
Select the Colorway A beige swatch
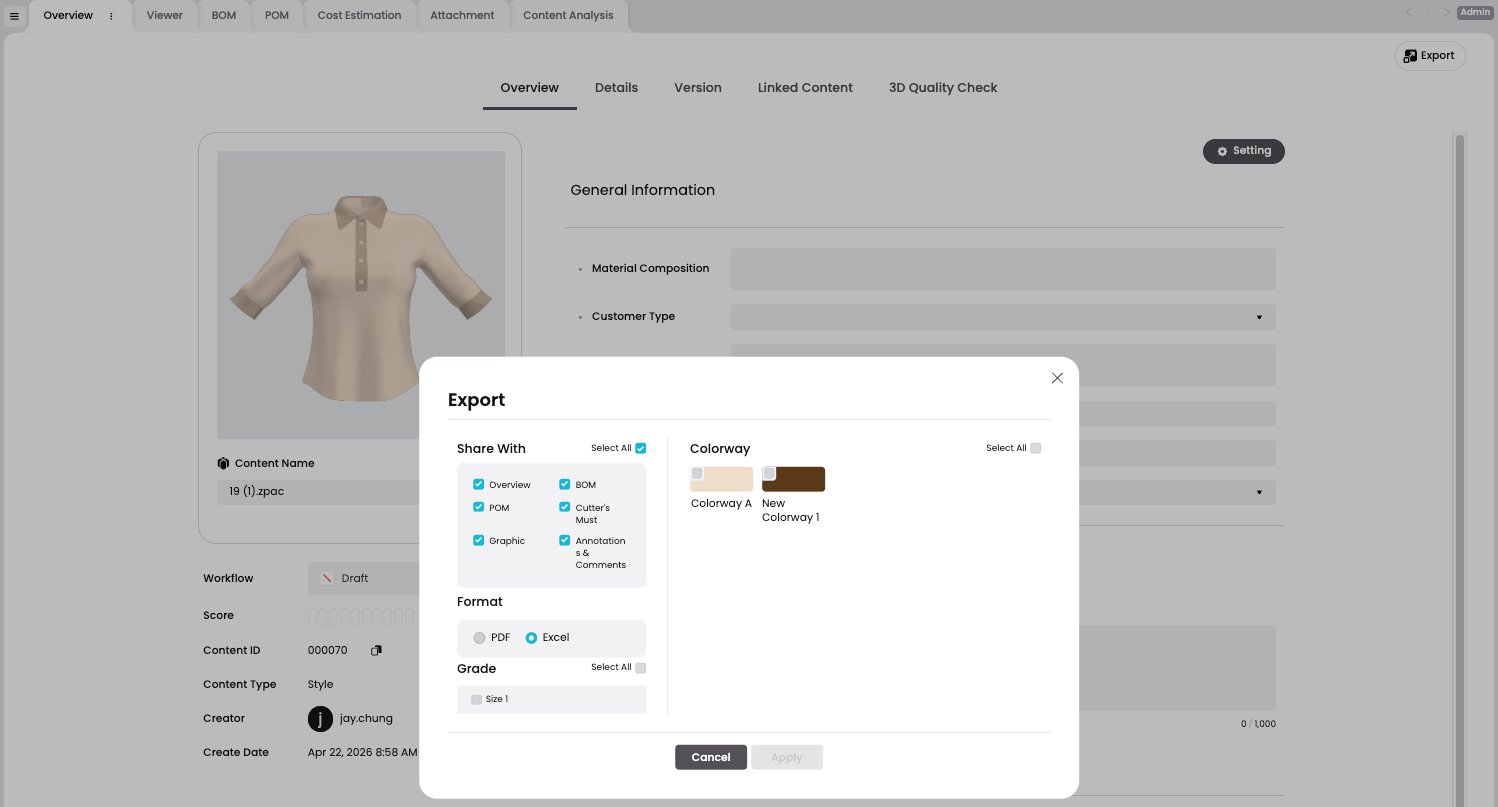pyautogui.click(x=721, y=479)
